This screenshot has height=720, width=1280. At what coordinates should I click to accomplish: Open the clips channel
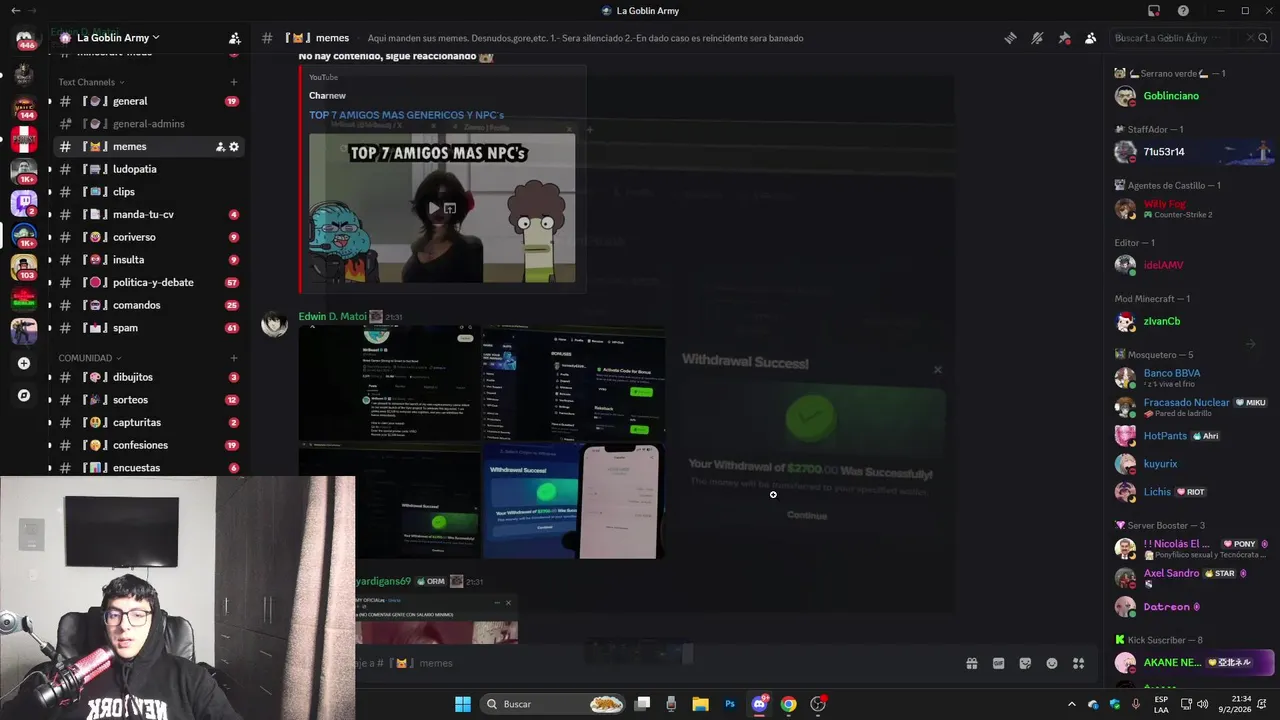click(148, 192)
